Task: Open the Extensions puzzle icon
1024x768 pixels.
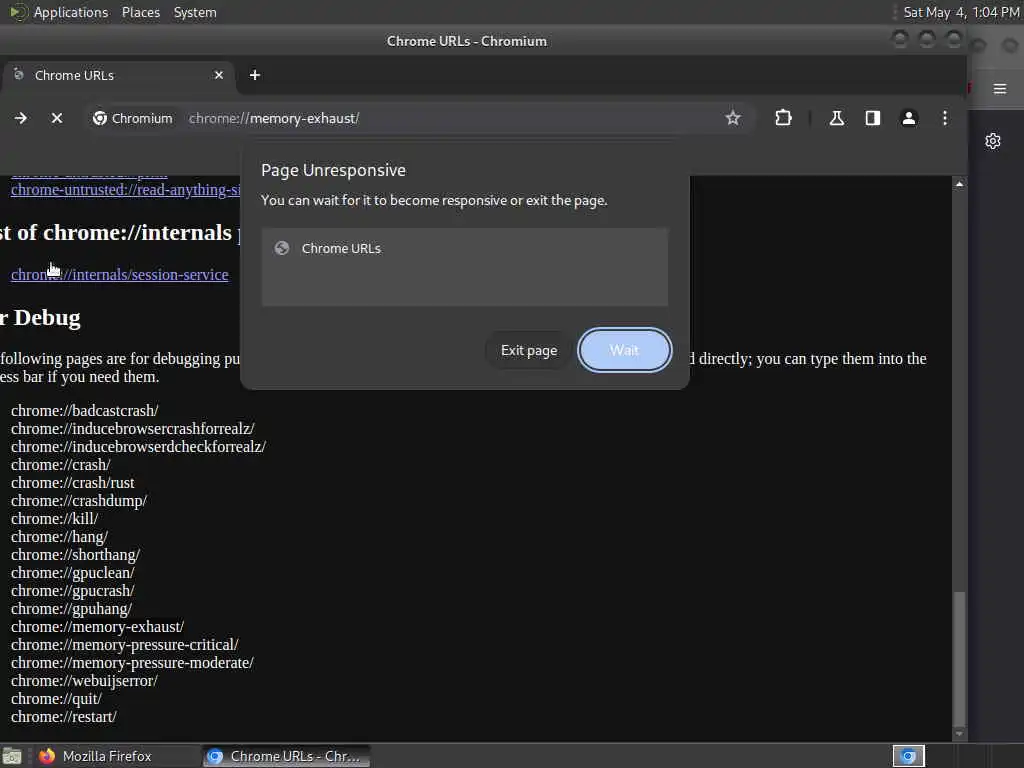Action: tap(783, 118)
